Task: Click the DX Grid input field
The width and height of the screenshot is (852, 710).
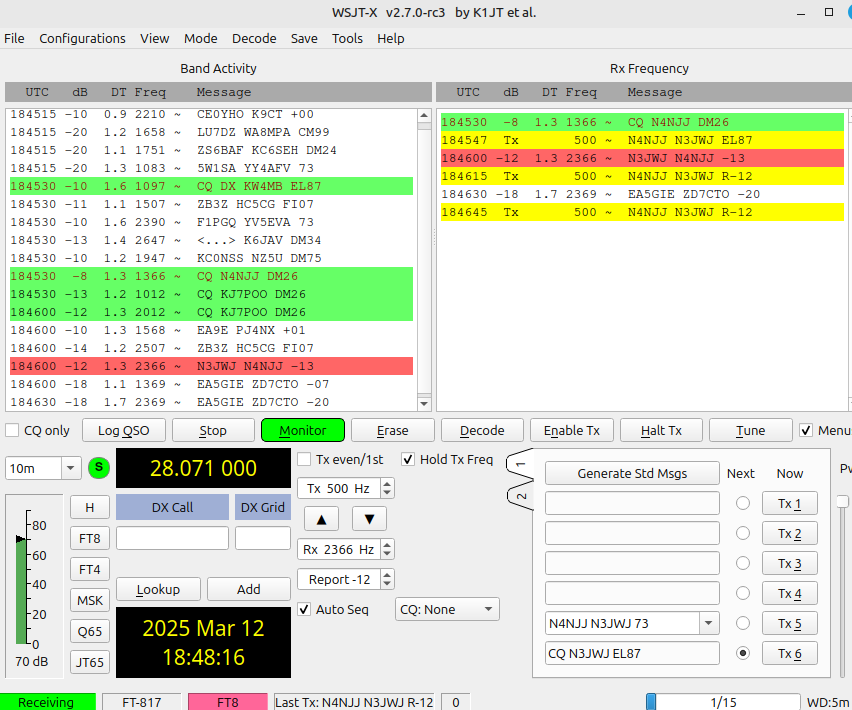Action: 263,538
